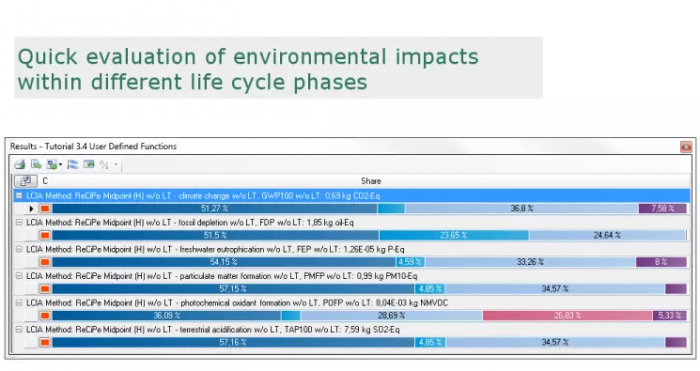Click the orange icon in the fossil depletion row
The width and height of the screenshot is (700, 371).
click(x=45, y=235)
